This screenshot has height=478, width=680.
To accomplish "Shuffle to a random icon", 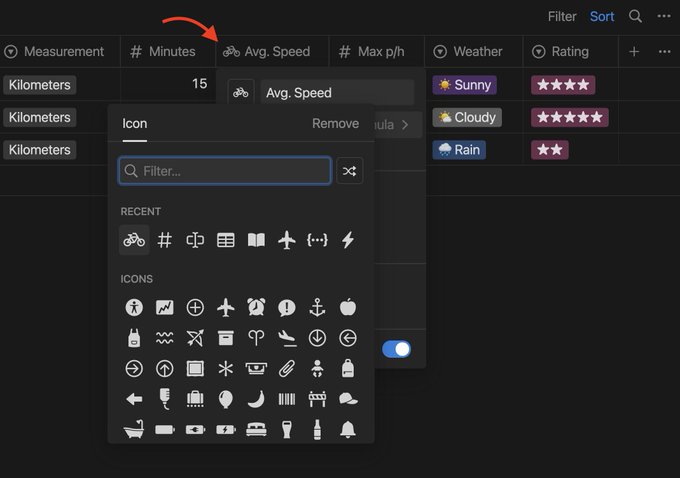I will [350, 171].
